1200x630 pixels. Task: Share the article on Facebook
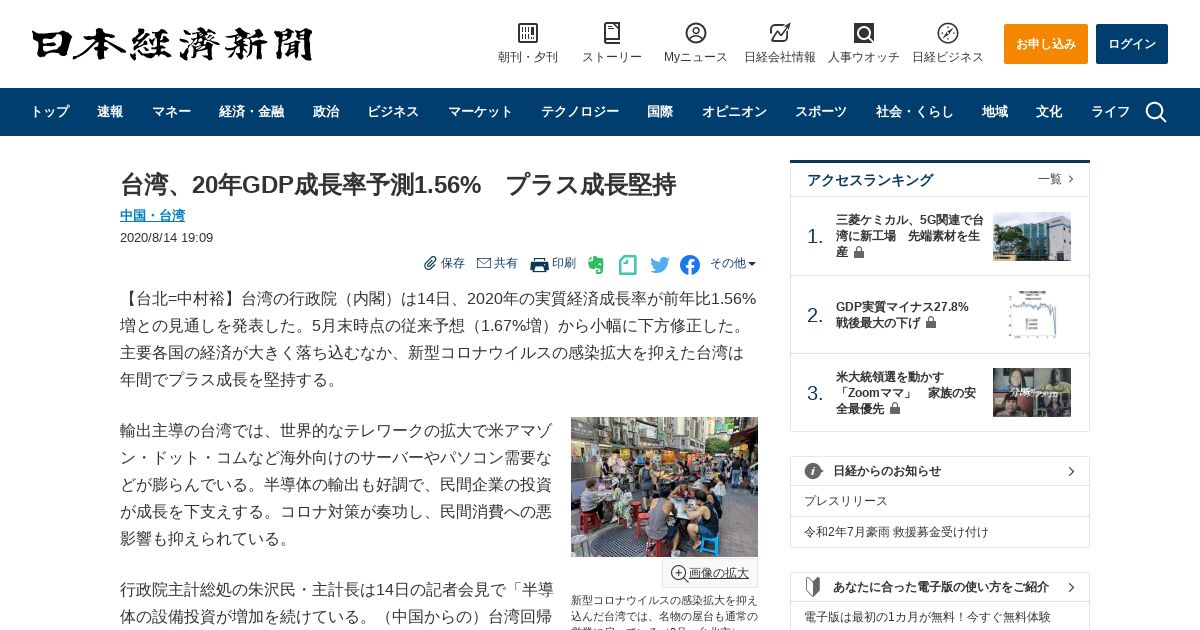tap(690, 265)
